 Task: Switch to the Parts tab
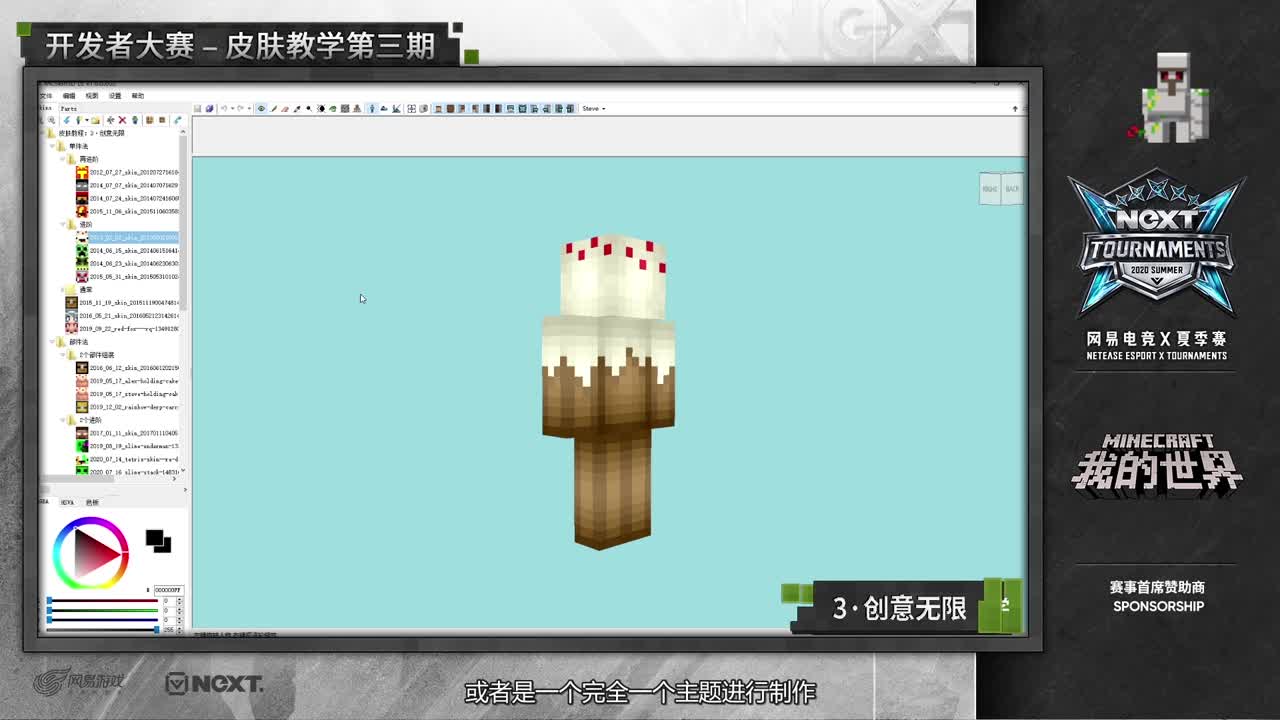click(x=68, y=108)
